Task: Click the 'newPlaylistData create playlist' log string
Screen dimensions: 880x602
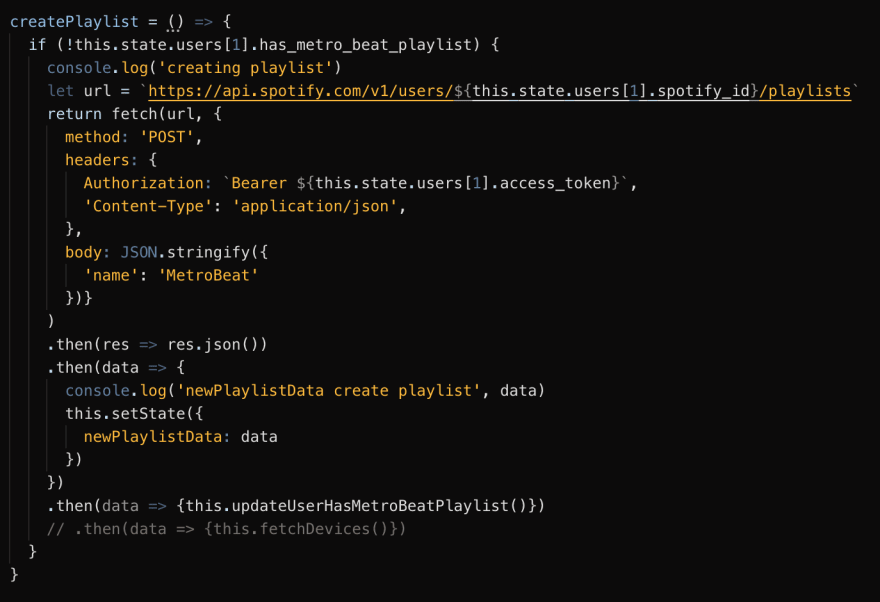Action: (x=328, y=390)
